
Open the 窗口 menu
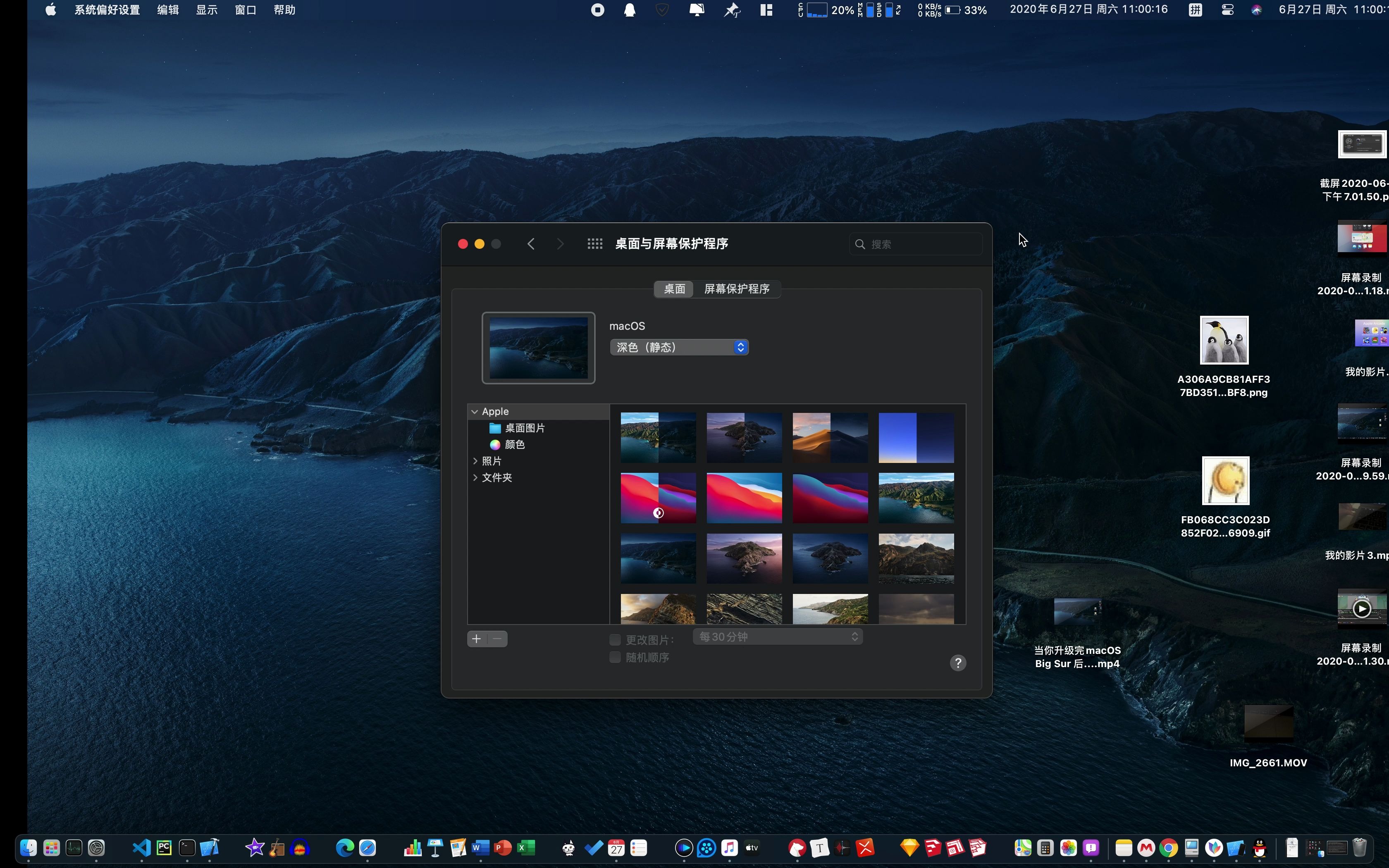[246, 10]
